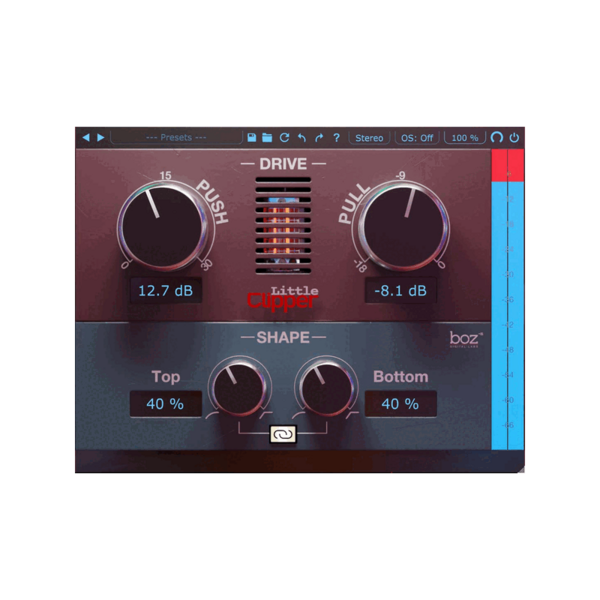Click the boz Digital Labs logo
The image size is (600, 600).
[466, 339]
